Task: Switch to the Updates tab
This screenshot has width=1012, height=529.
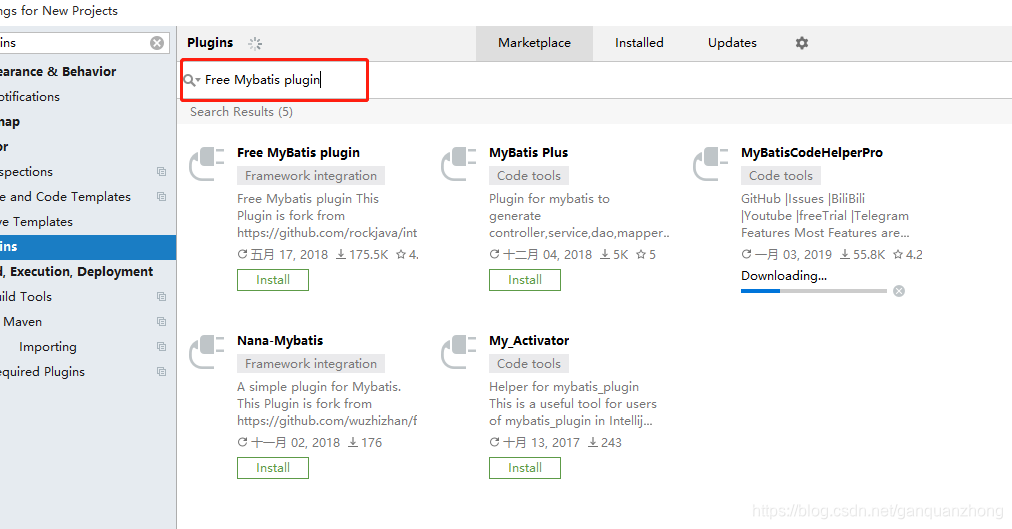Action: 732,43
